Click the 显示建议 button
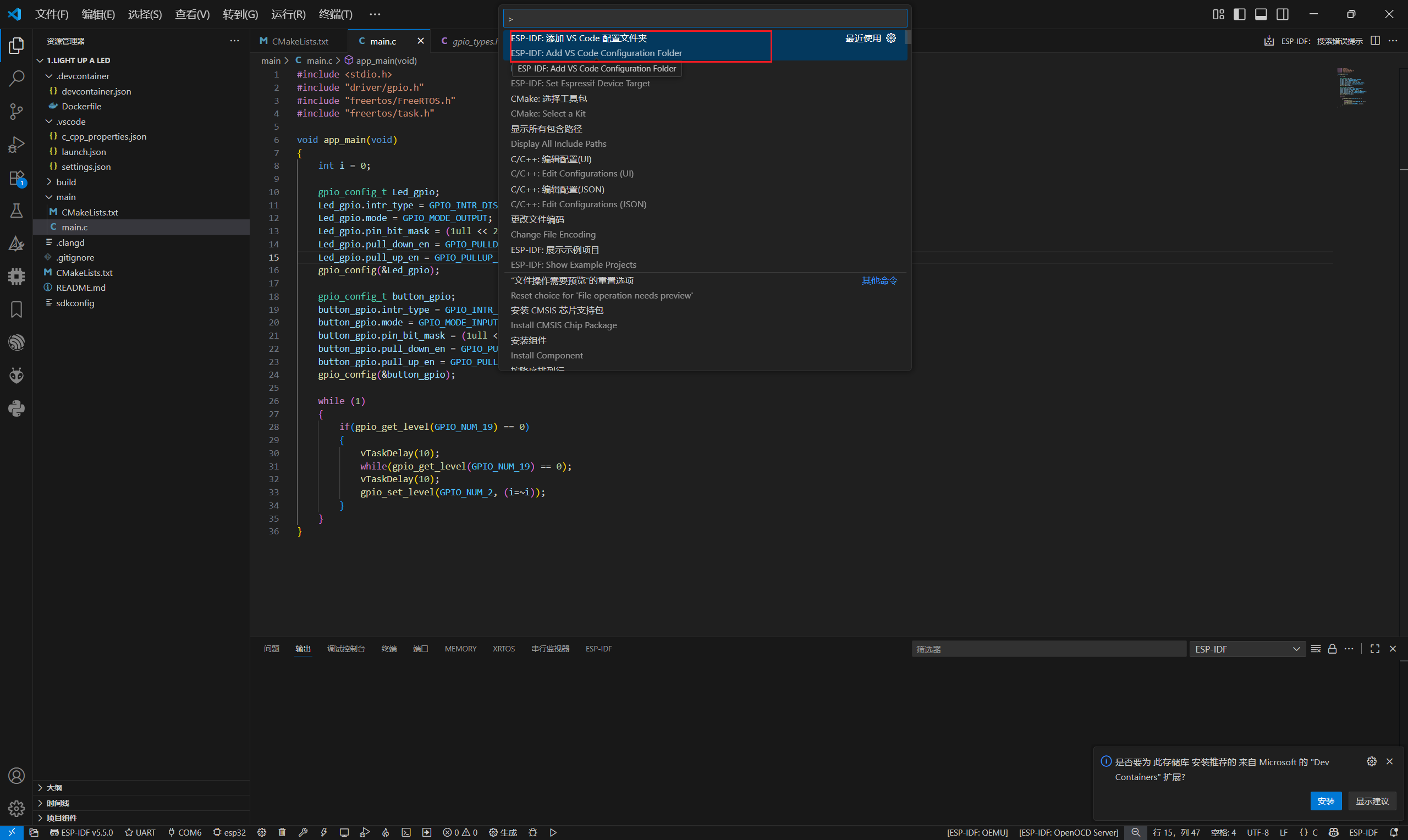The width and height of the screenshot is (1408, 840). [1372, 801]
